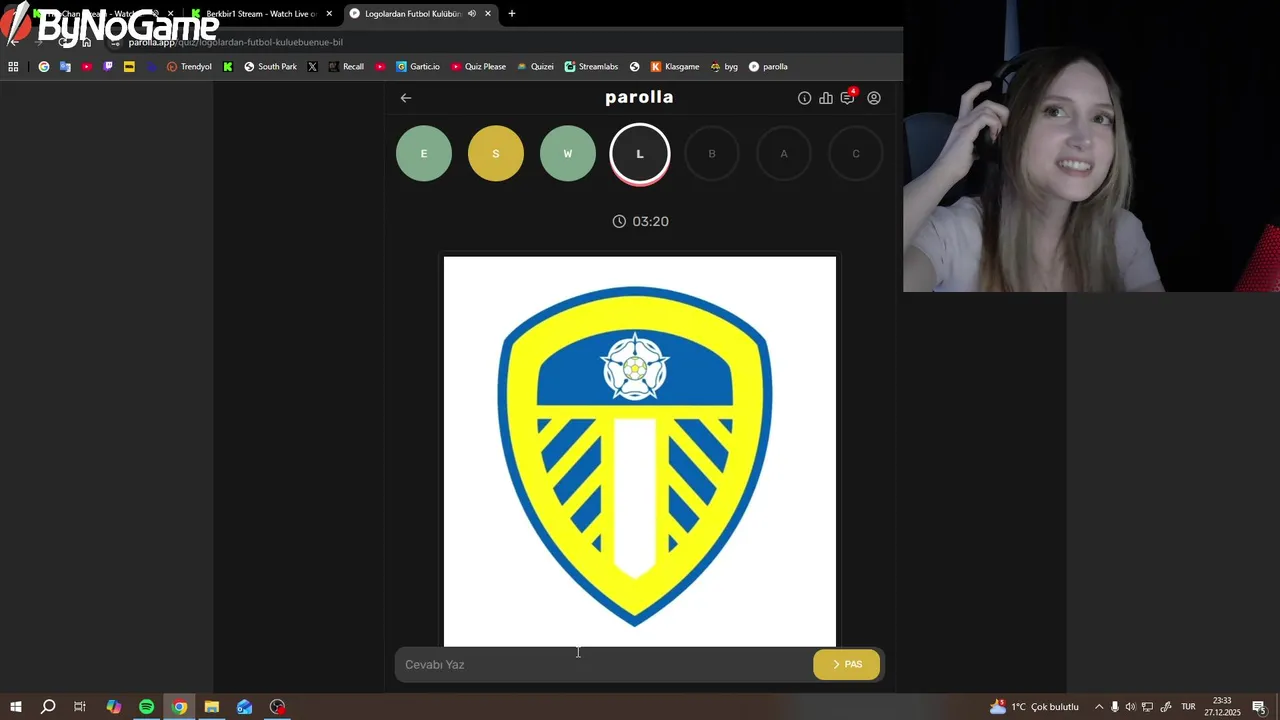Open the messages icon with red badge

tap(848, 97)
